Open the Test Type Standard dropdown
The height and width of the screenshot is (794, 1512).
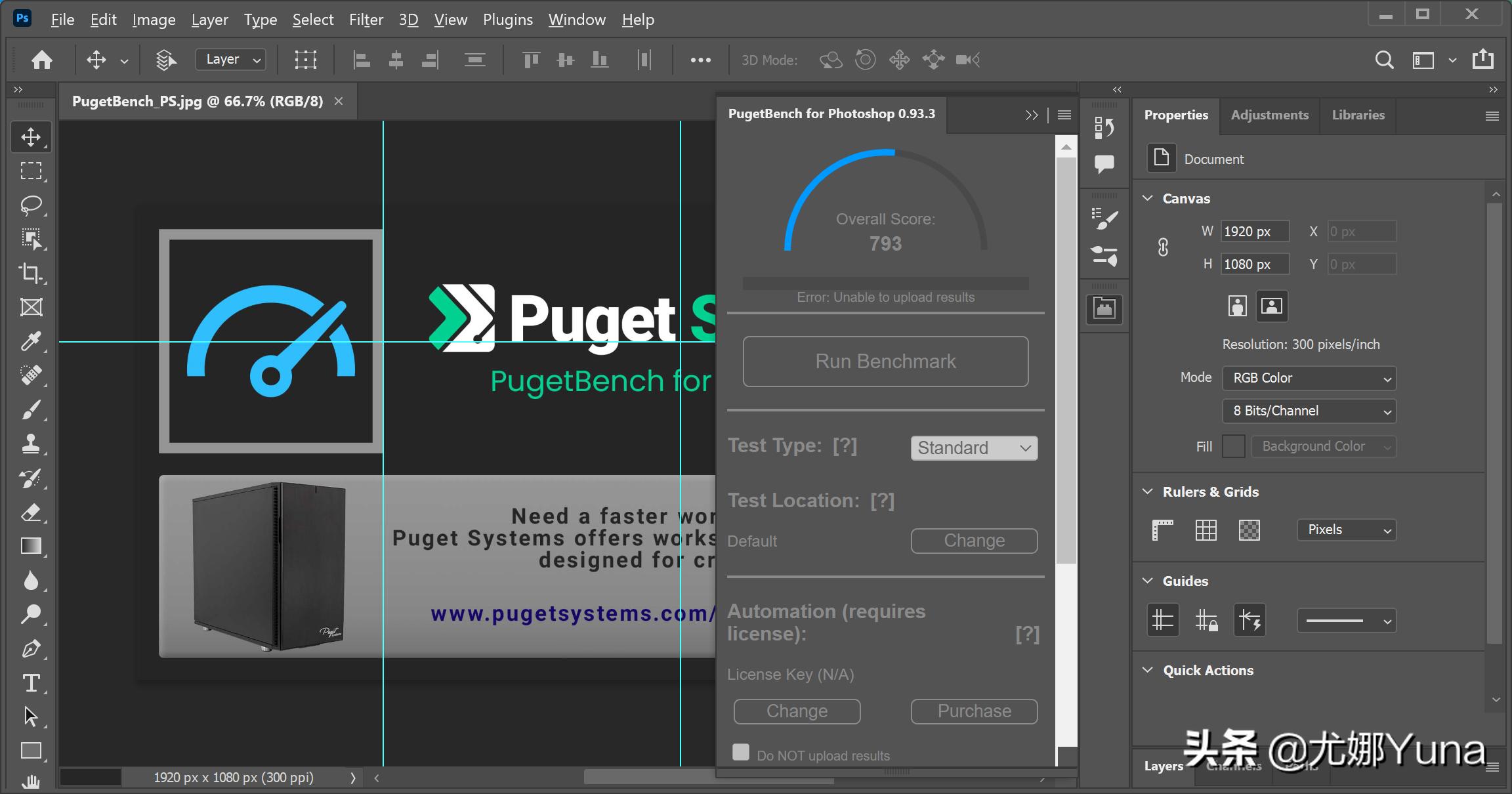[x=974, y=448]
